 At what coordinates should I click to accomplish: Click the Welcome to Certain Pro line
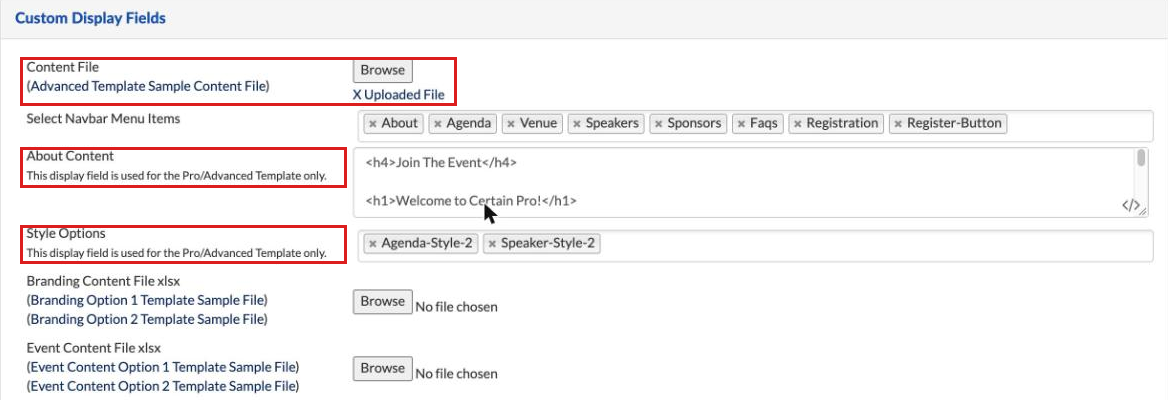[x=472, y=201]
